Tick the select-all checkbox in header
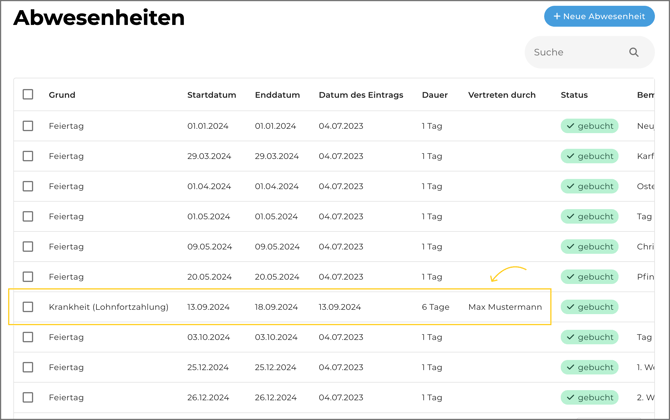Viewport: 670px width, 420px height. tap(28, 94)
